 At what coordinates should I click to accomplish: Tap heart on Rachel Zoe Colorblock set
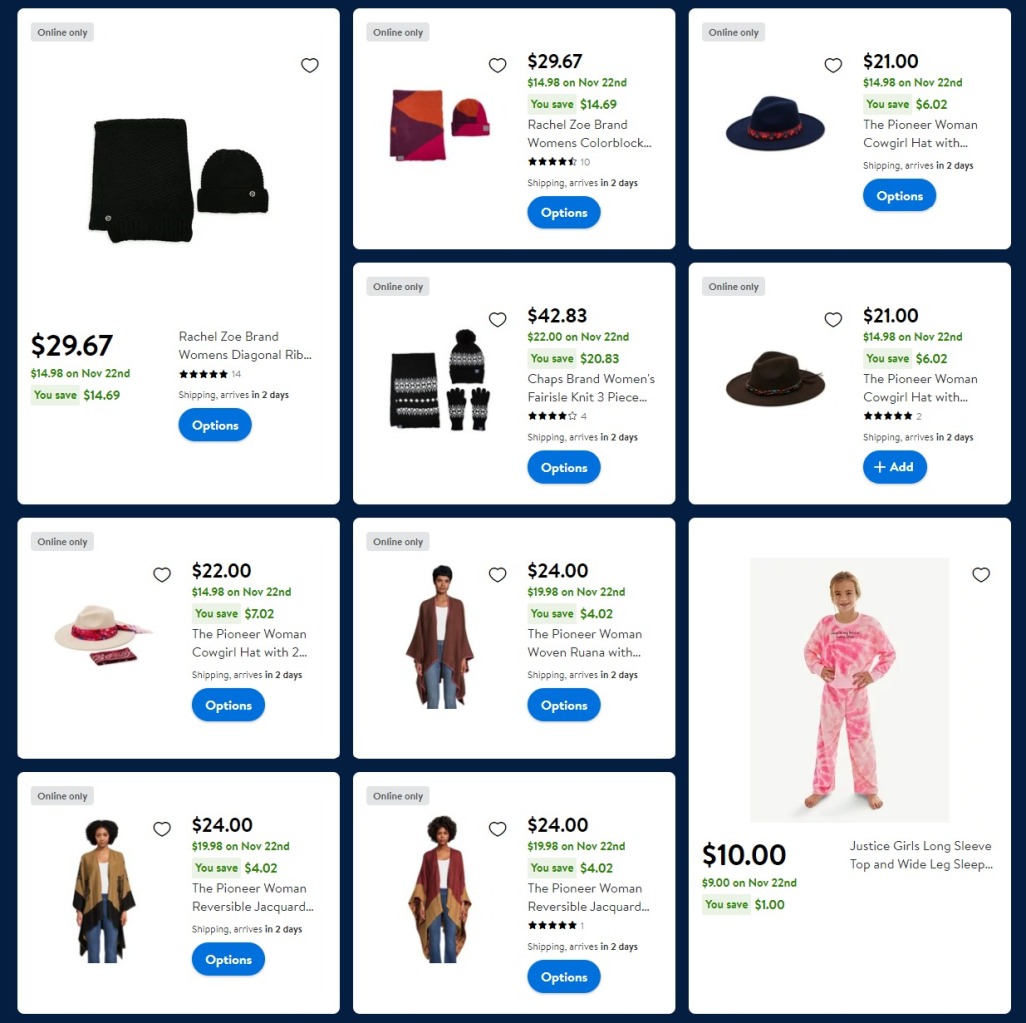pos(497,65)
